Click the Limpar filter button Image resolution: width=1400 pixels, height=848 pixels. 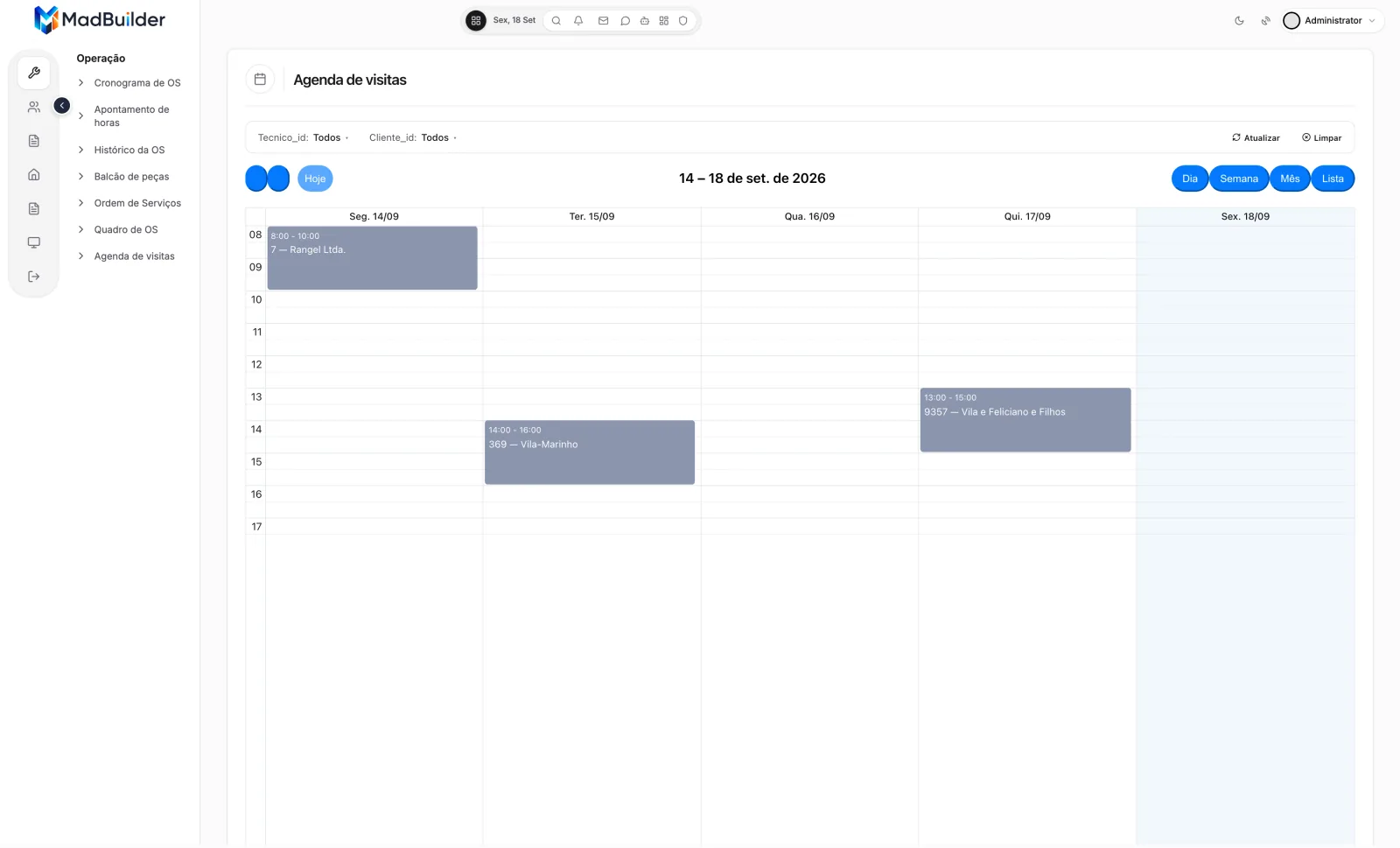[1321, 137]
